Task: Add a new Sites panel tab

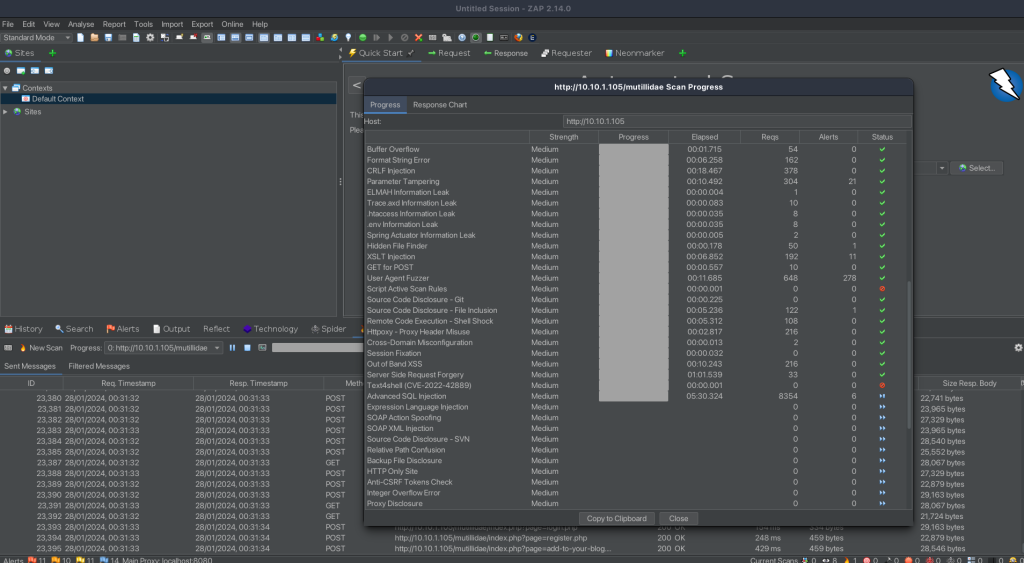Action: point(52,53)
